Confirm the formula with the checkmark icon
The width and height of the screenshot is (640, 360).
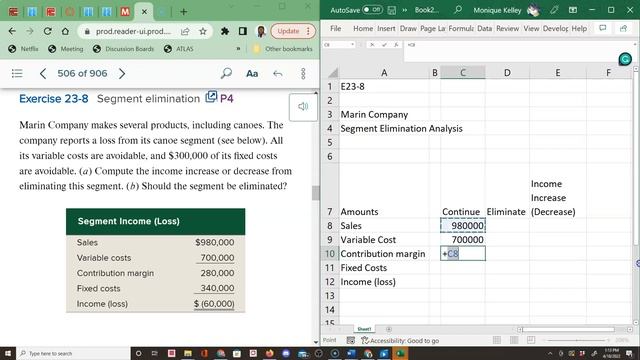(384, 44)
